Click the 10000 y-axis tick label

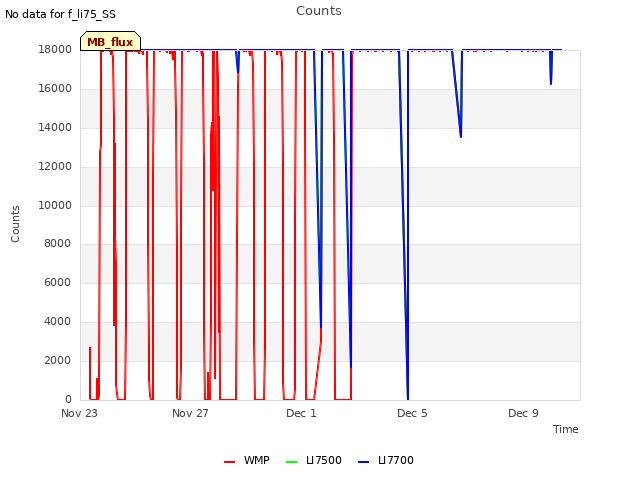pyautogui.click(x=55, y=205)
